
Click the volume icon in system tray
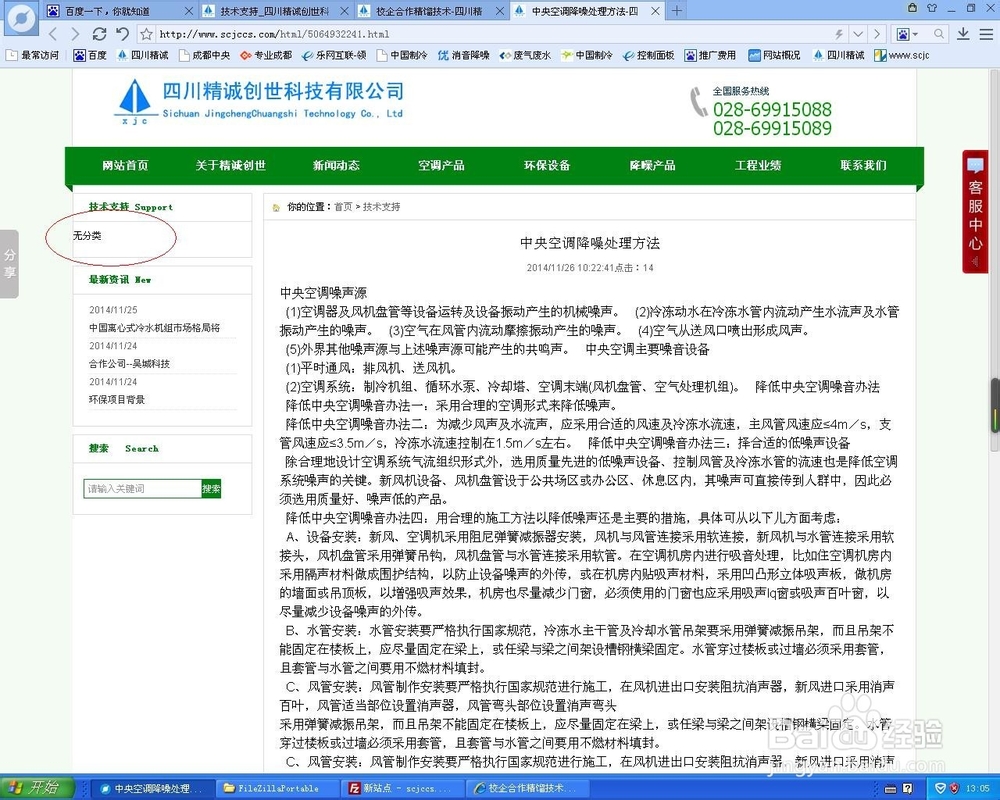[940, 788]
